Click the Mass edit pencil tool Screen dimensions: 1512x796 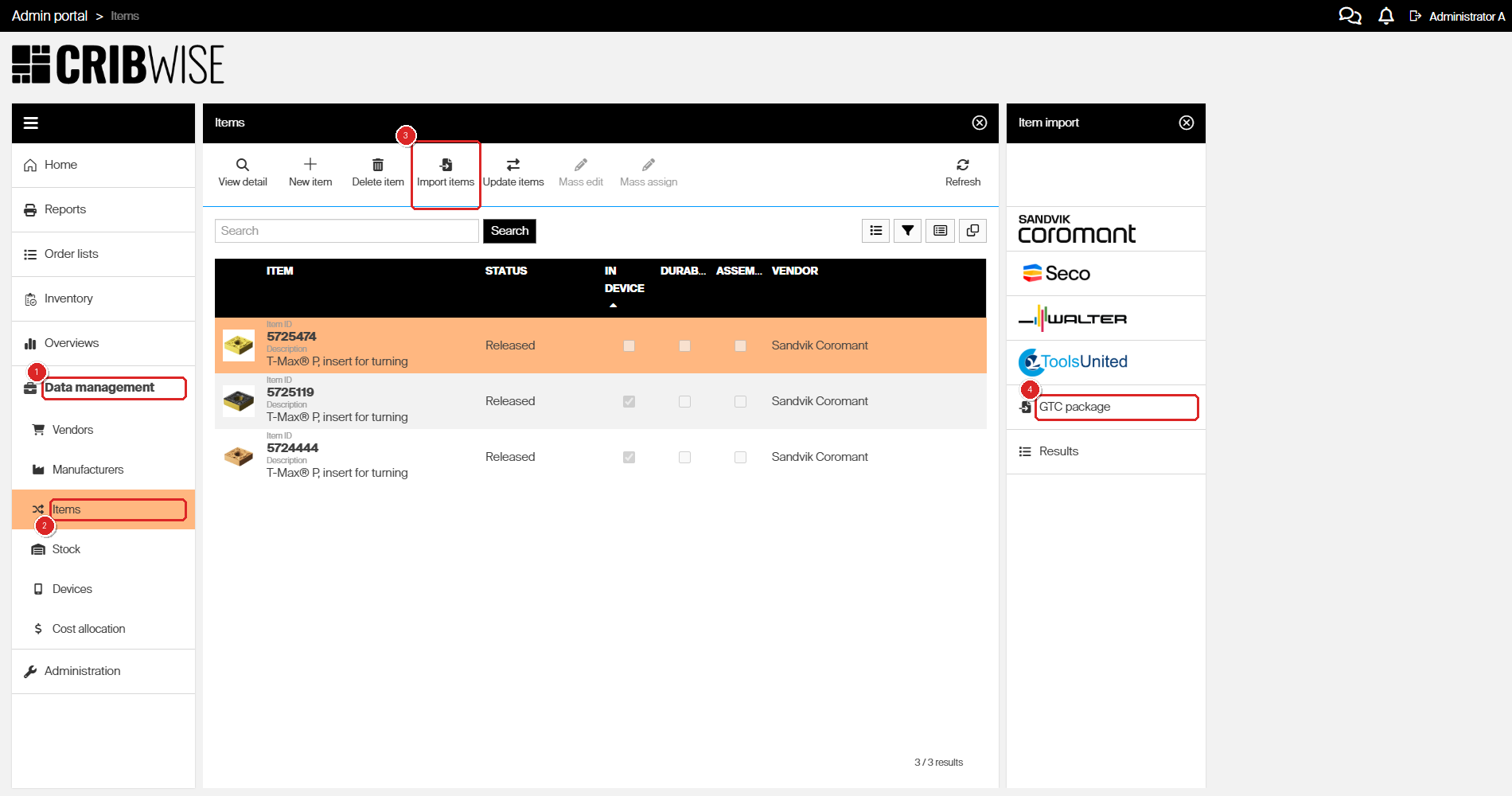click(x=581, y=172)
